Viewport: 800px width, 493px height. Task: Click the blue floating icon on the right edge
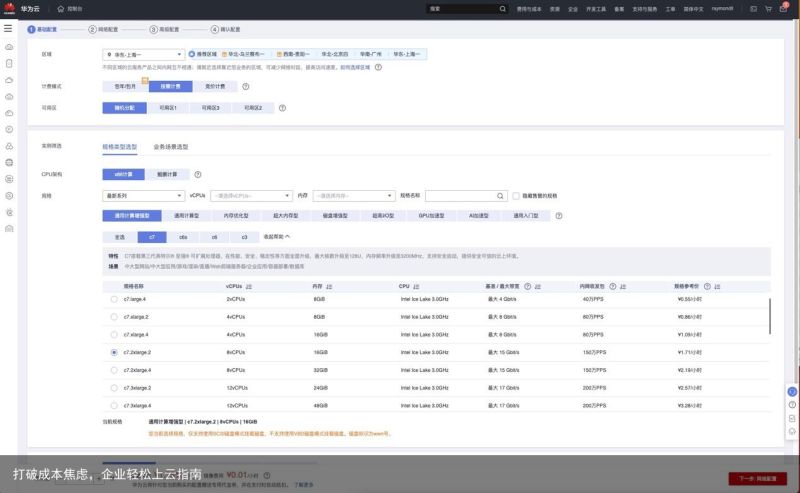pyautogui.click(x=792, y=392)
